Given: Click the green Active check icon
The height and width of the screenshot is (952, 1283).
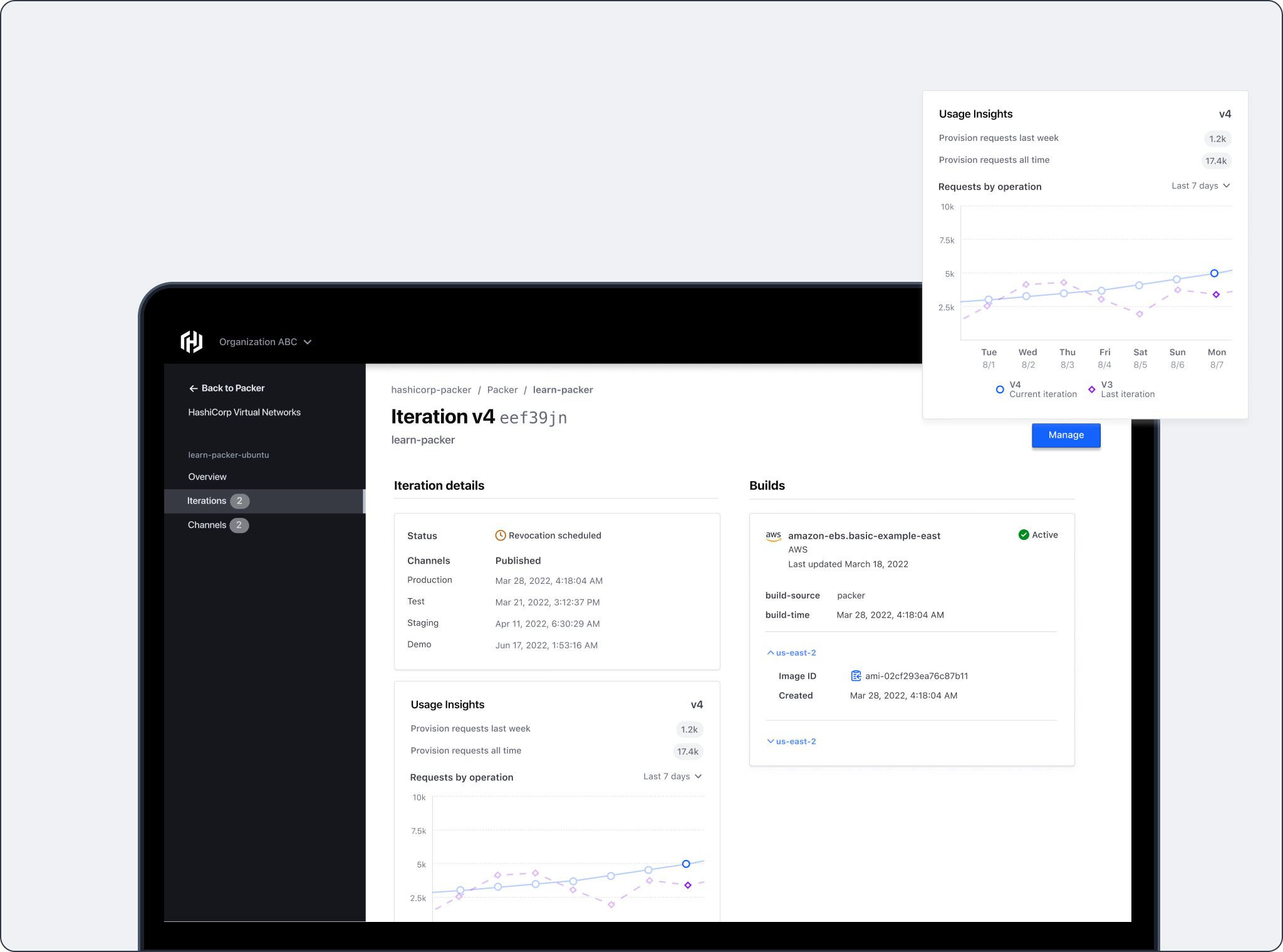Looking at the screenshot, I should [1024, 535].
